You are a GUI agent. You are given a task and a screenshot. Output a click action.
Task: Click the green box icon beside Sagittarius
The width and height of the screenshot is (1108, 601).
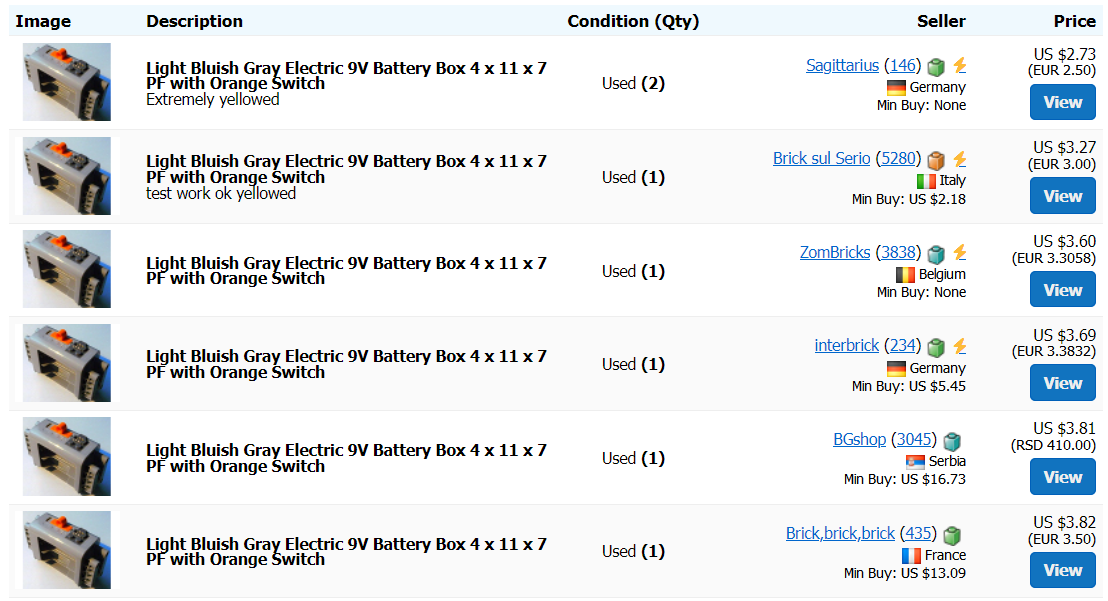point(936,66)
